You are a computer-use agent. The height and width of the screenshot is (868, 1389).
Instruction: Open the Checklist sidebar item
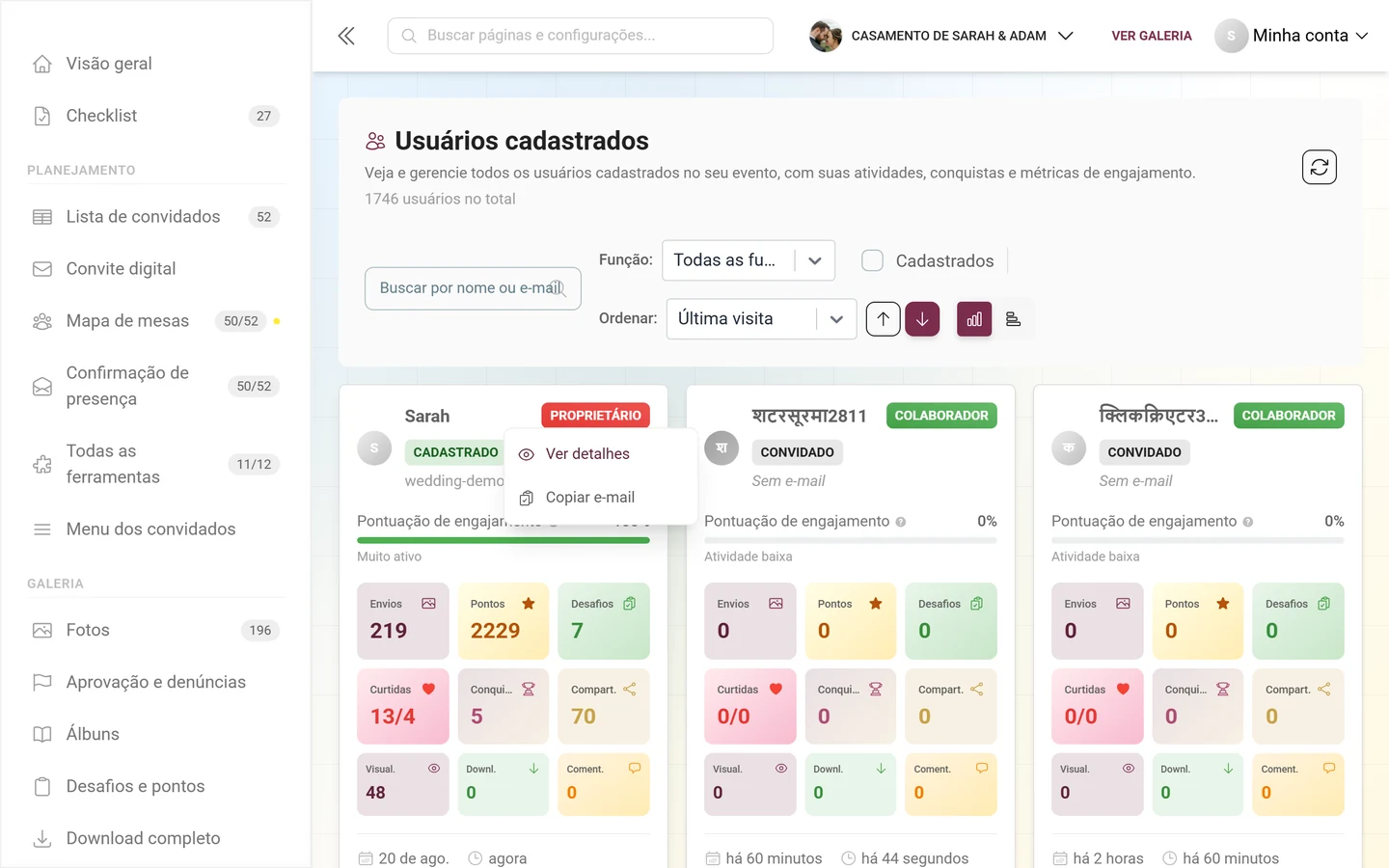pos(155,116)
